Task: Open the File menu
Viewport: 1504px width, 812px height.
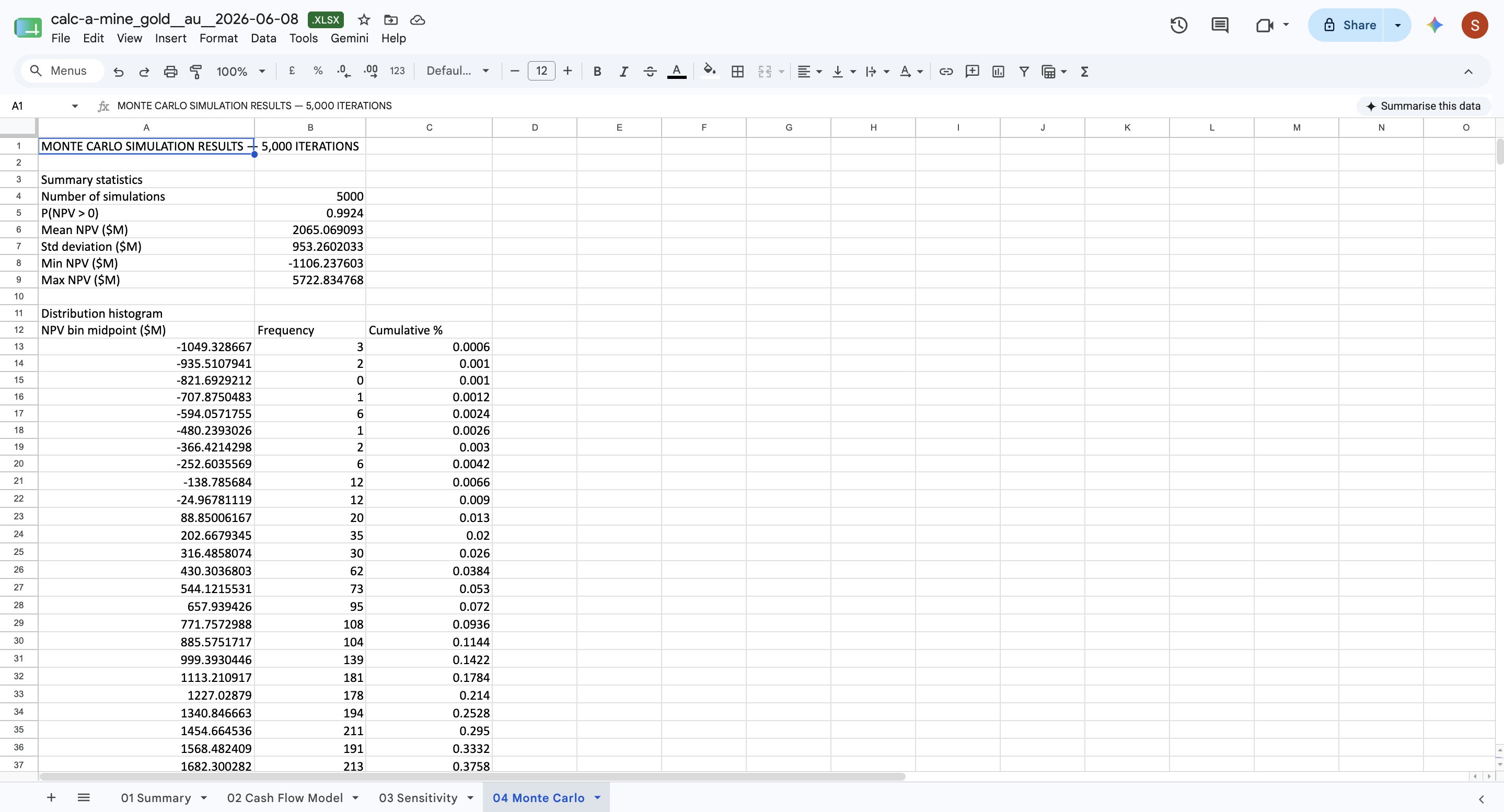Action: coord(61,39)
